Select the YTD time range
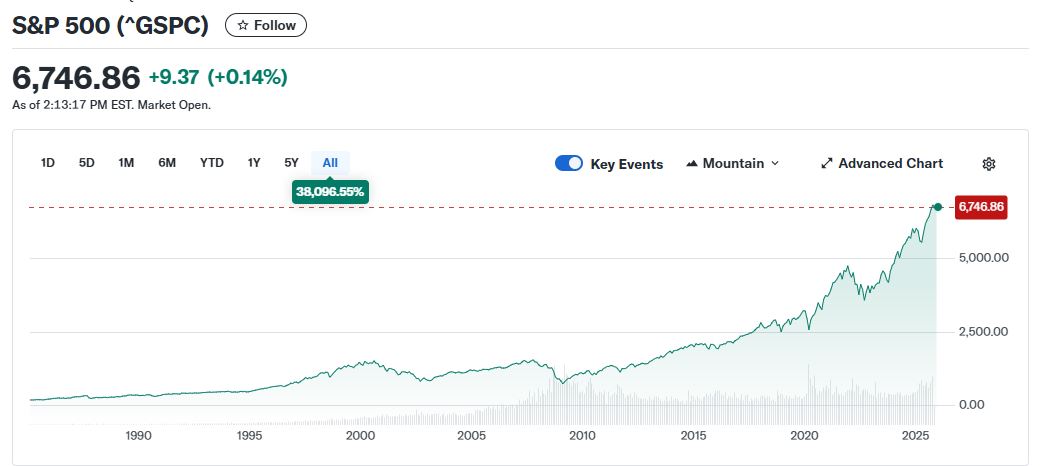 coord(212,163)
